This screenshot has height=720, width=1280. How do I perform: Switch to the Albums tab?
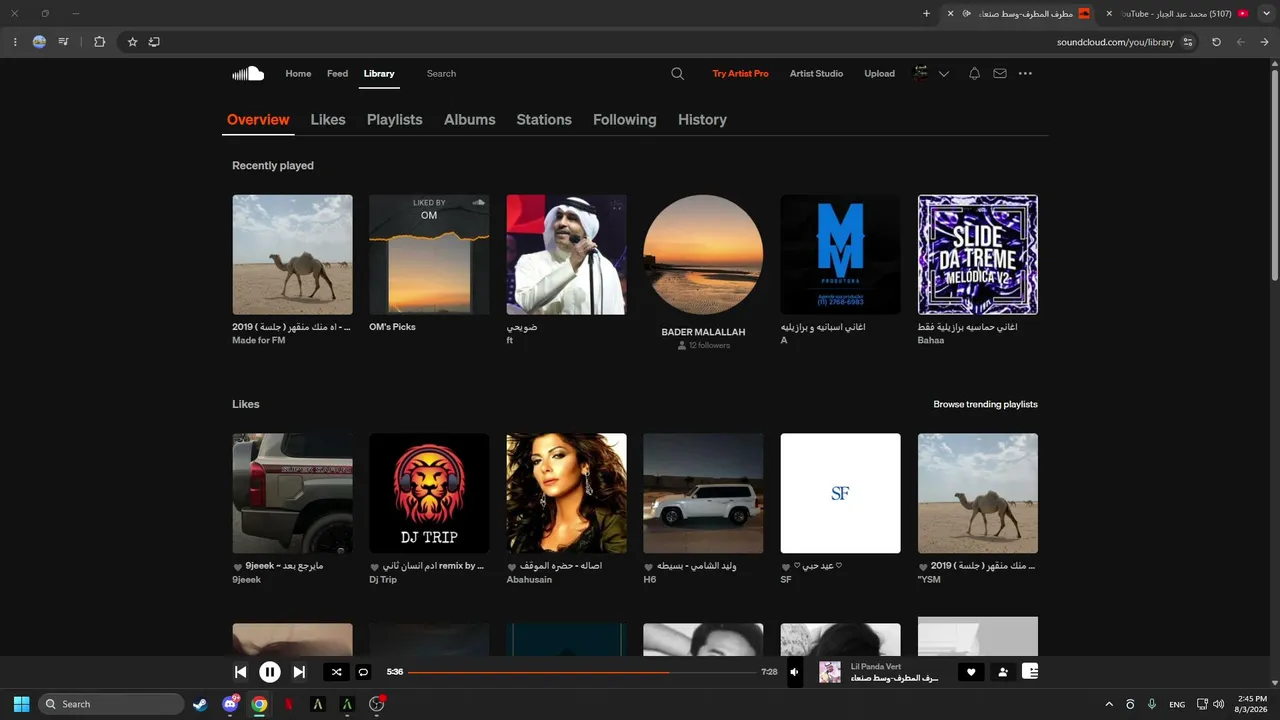click(x=470, y=119)
